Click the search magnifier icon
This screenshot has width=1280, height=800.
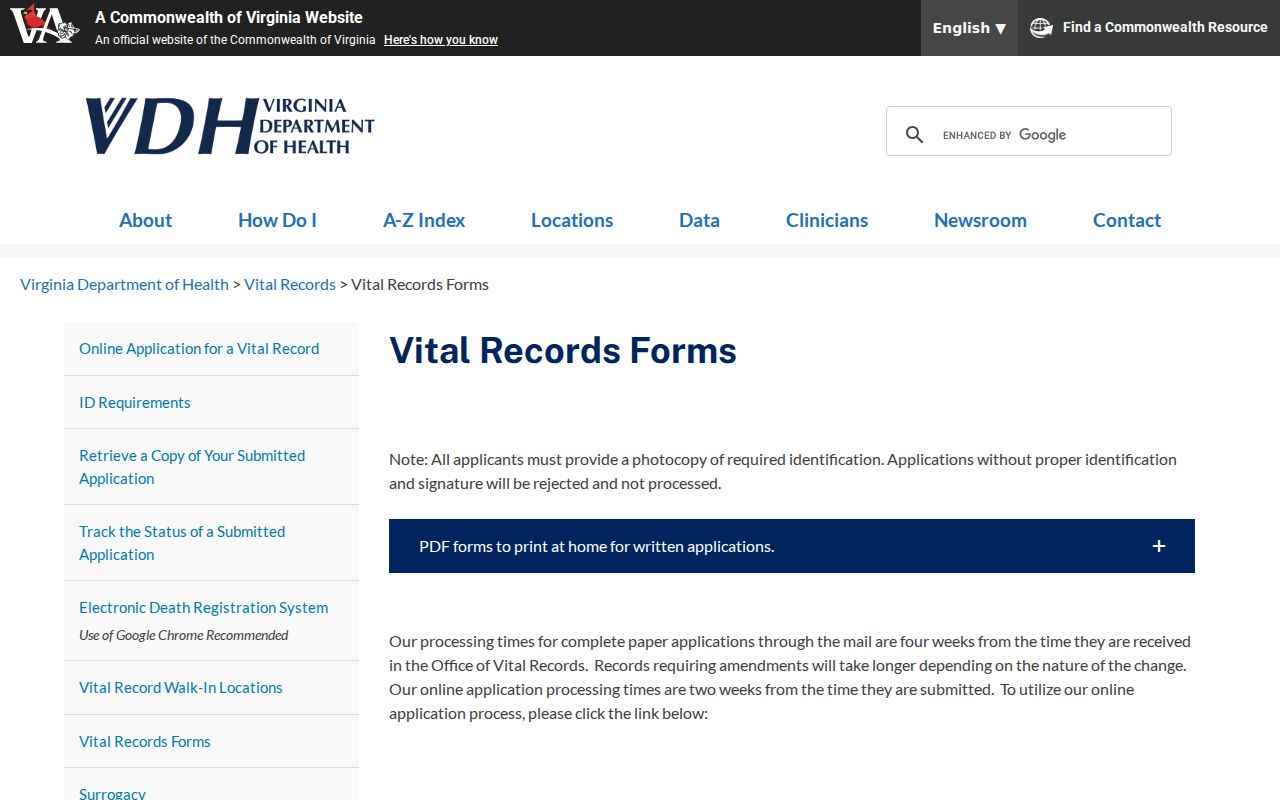coord(914,135)
